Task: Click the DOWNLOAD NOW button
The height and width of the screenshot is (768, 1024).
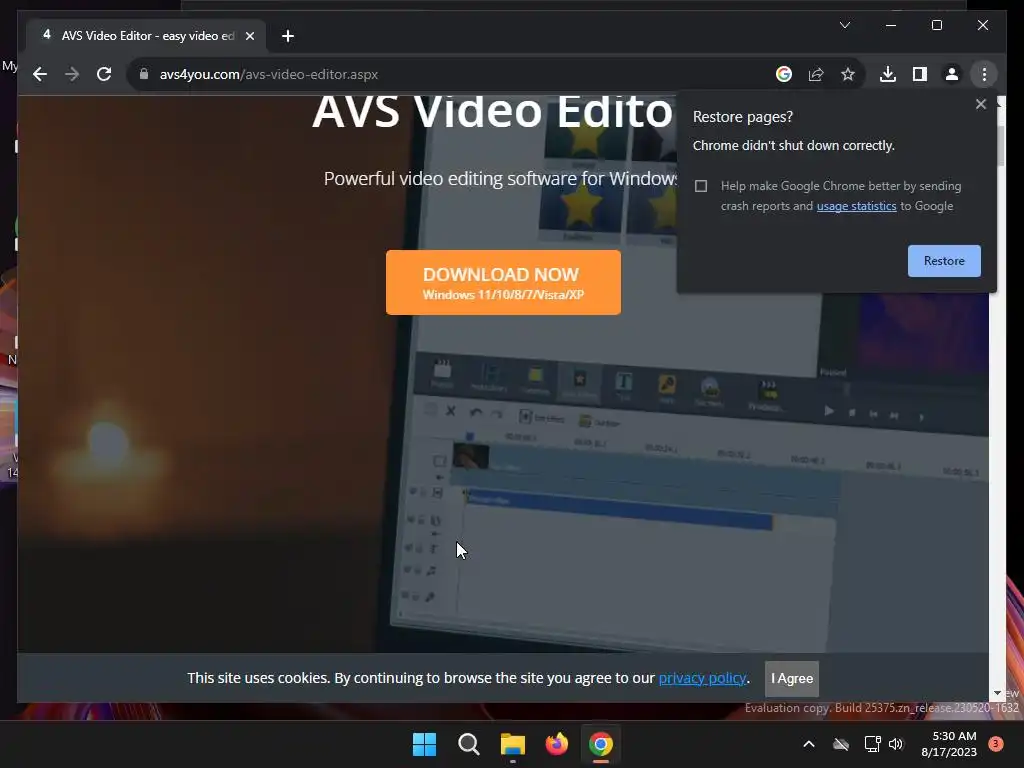Action: pyautogui.click(x=503, y=282)
